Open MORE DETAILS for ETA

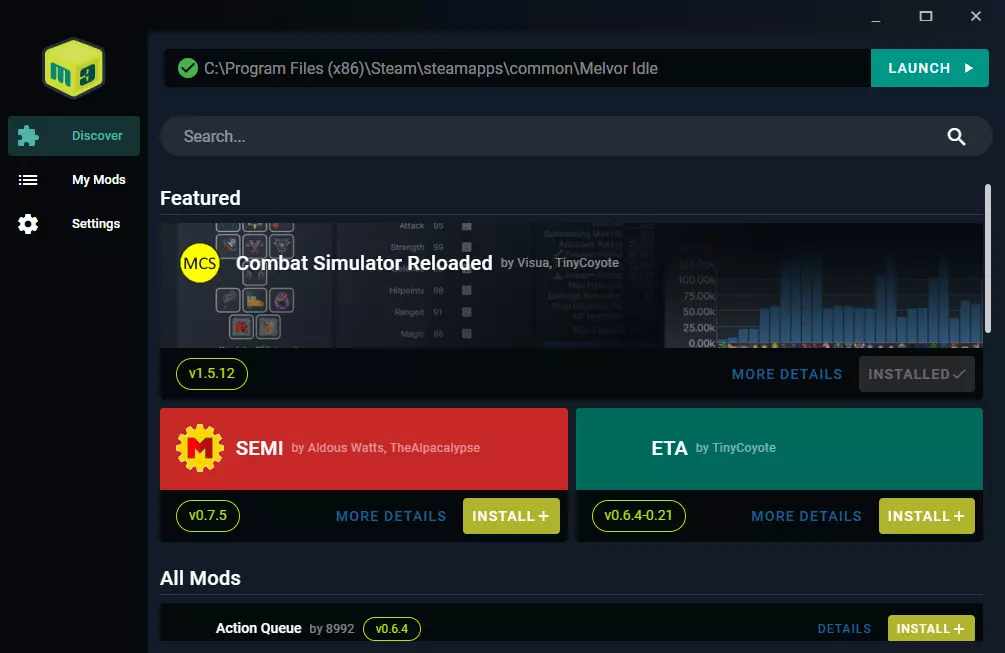[x=806, y=516]
